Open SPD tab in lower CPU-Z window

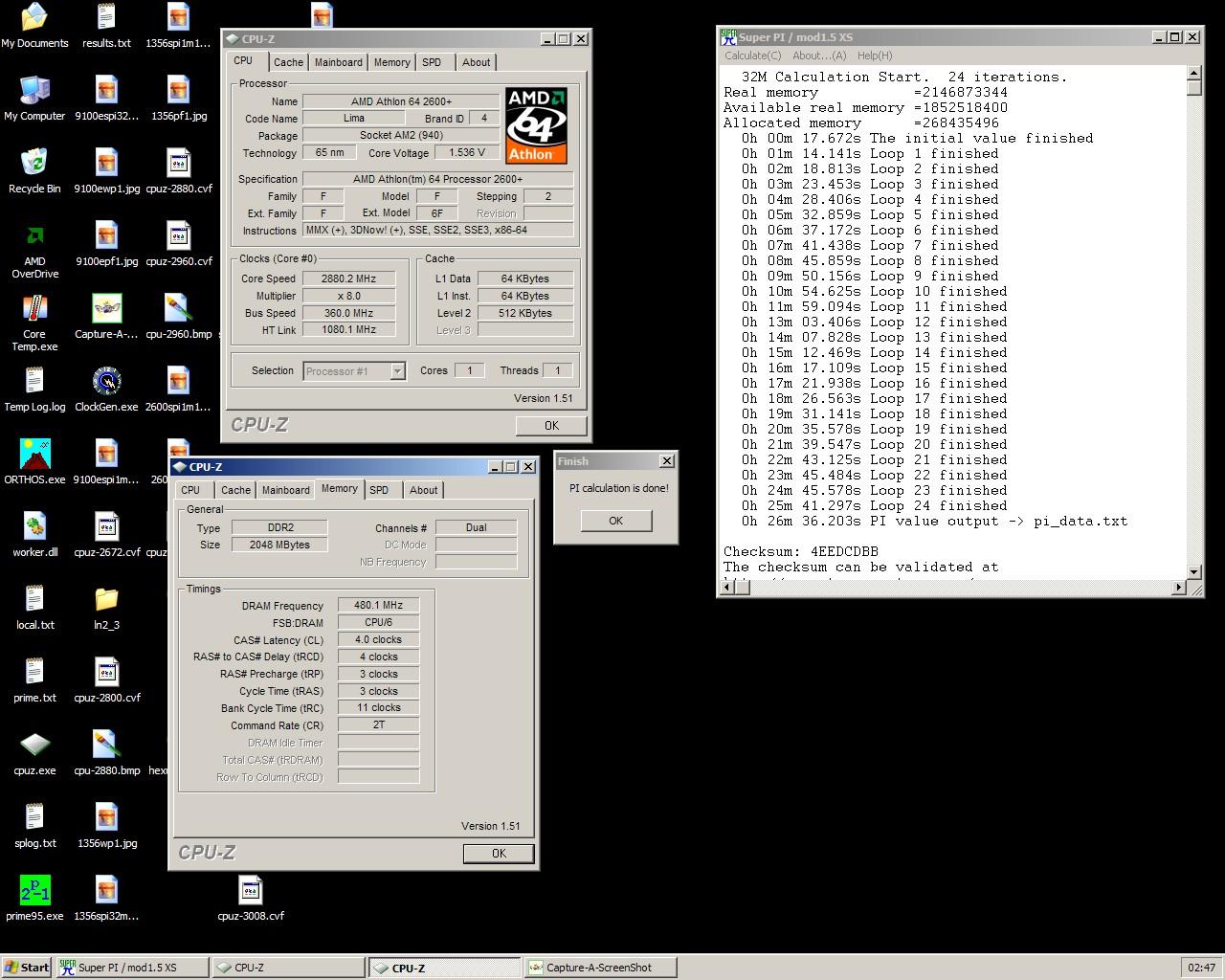click(x=379, y=490)
